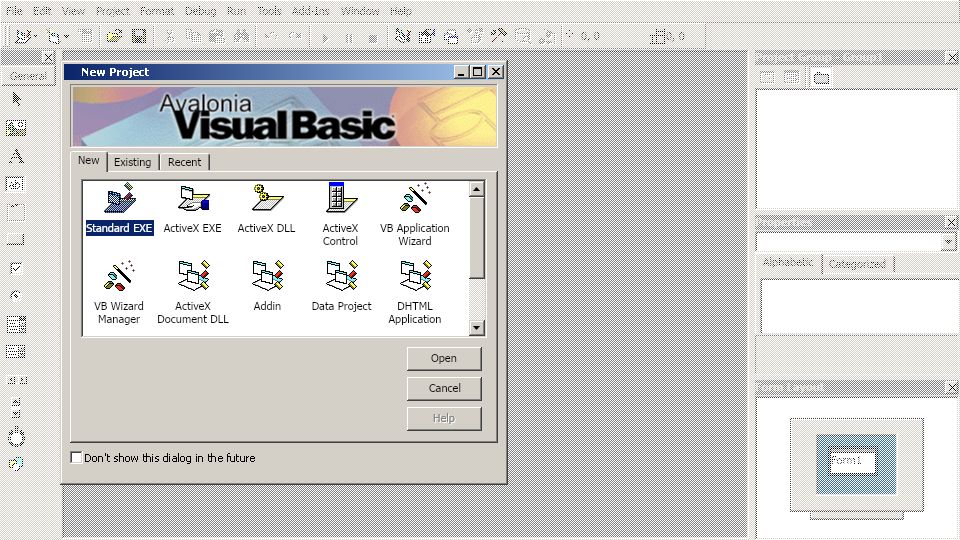
Task: Close the Form Layout panel
Action: (x=951, y=387)
